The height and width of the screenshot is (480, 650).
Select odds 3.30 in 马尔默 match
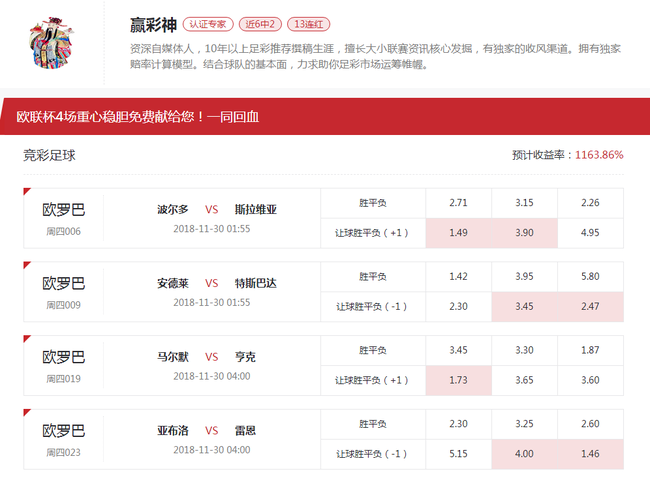pyautogui.click(x=524, y=351)
